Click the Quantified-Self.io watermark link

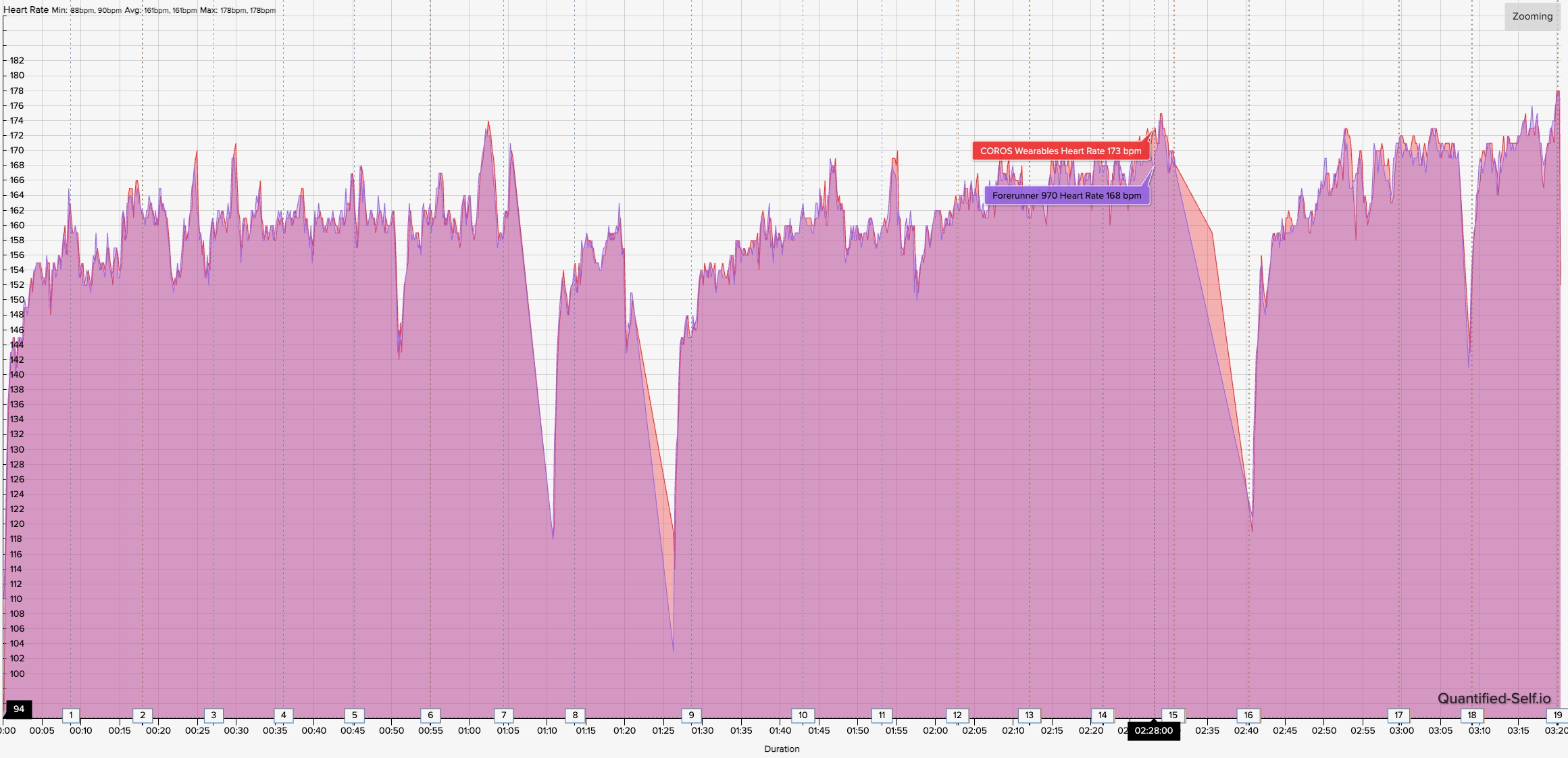[x=1494, y=699]
